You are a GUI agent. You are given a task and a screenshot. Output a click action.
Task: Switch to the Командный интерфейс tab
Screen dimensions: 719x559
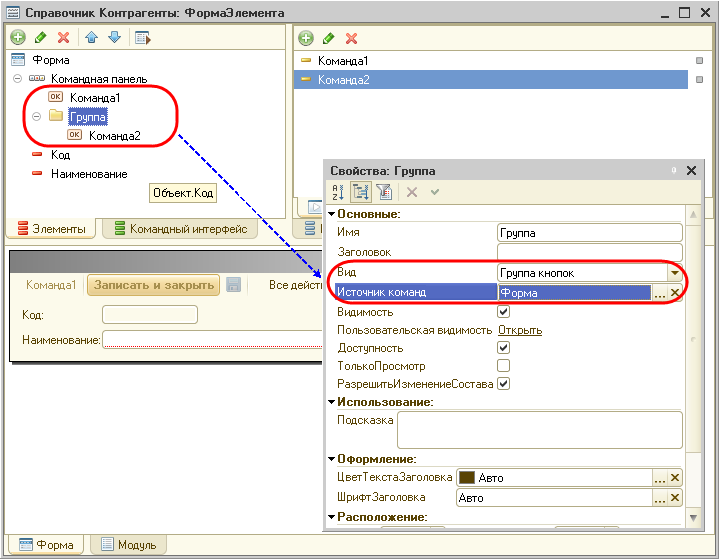[x=180, y=229]
